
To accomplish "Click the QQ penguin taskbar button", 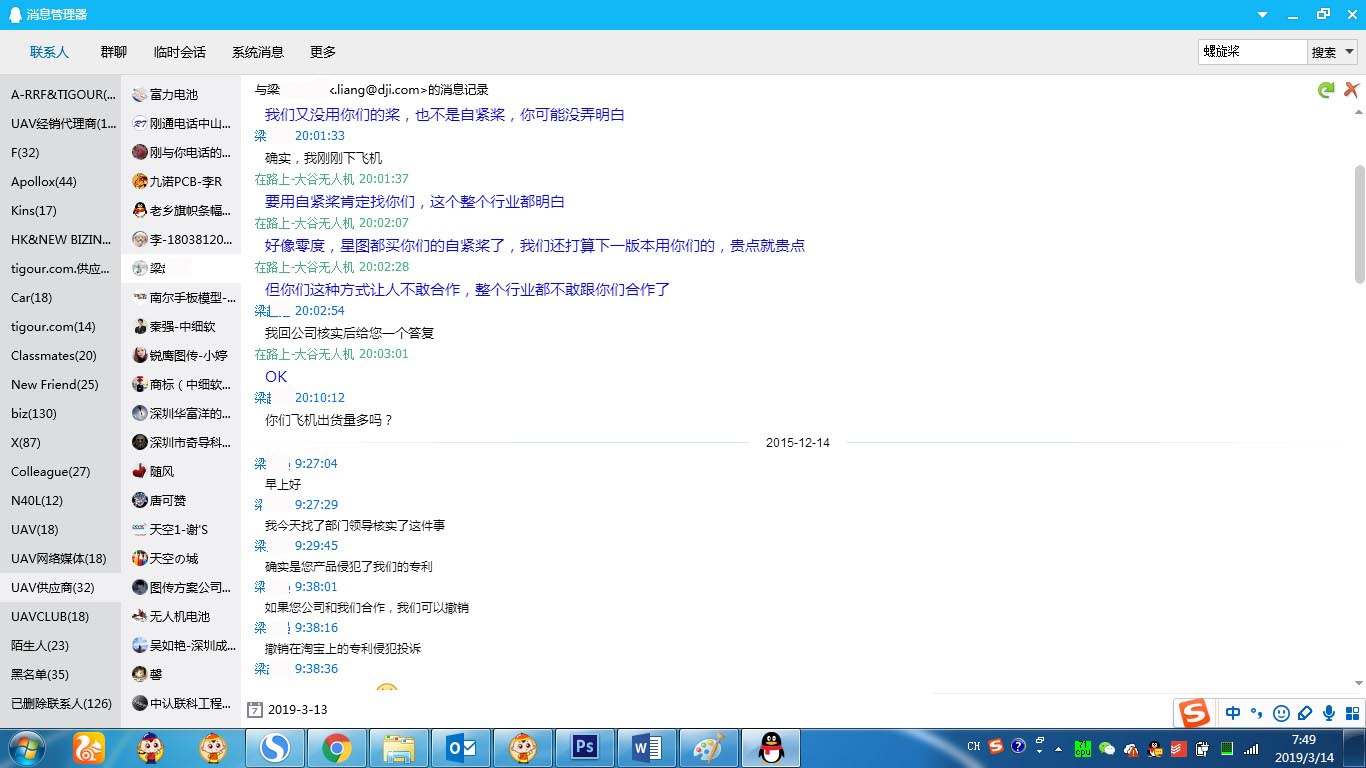I will 770,748.
